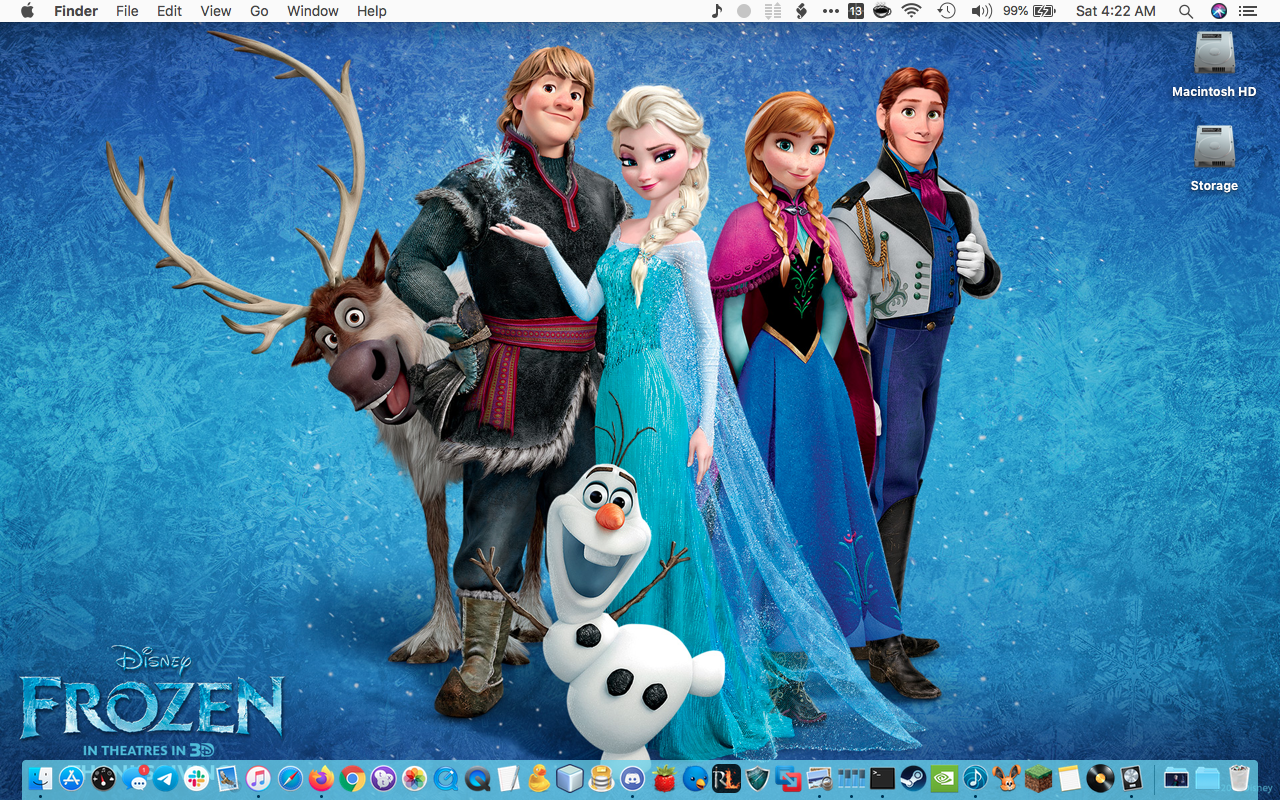The image size is (1280, 800).
Task: Open Slack in the Dock
Action: point(196,778)
